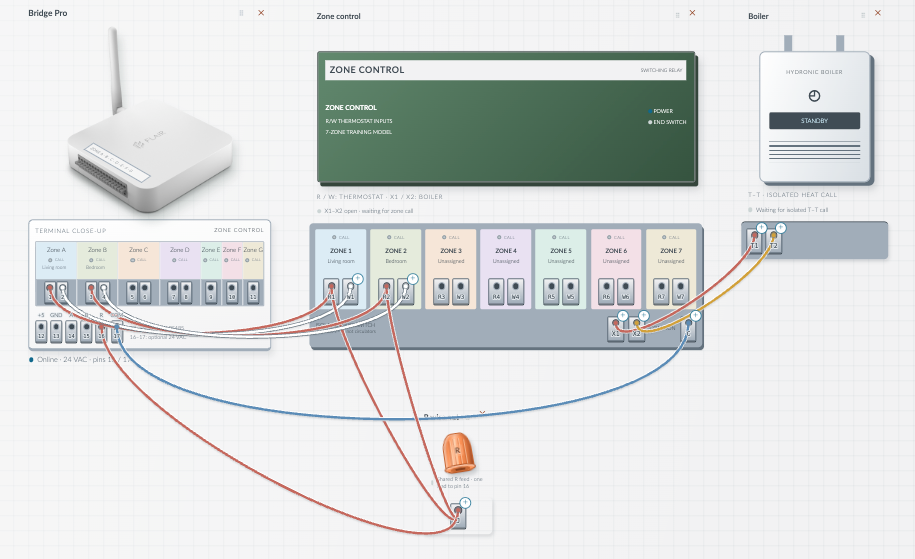Select Zone control terminal R2
The image size is (915, 559).
click(386, 290)
